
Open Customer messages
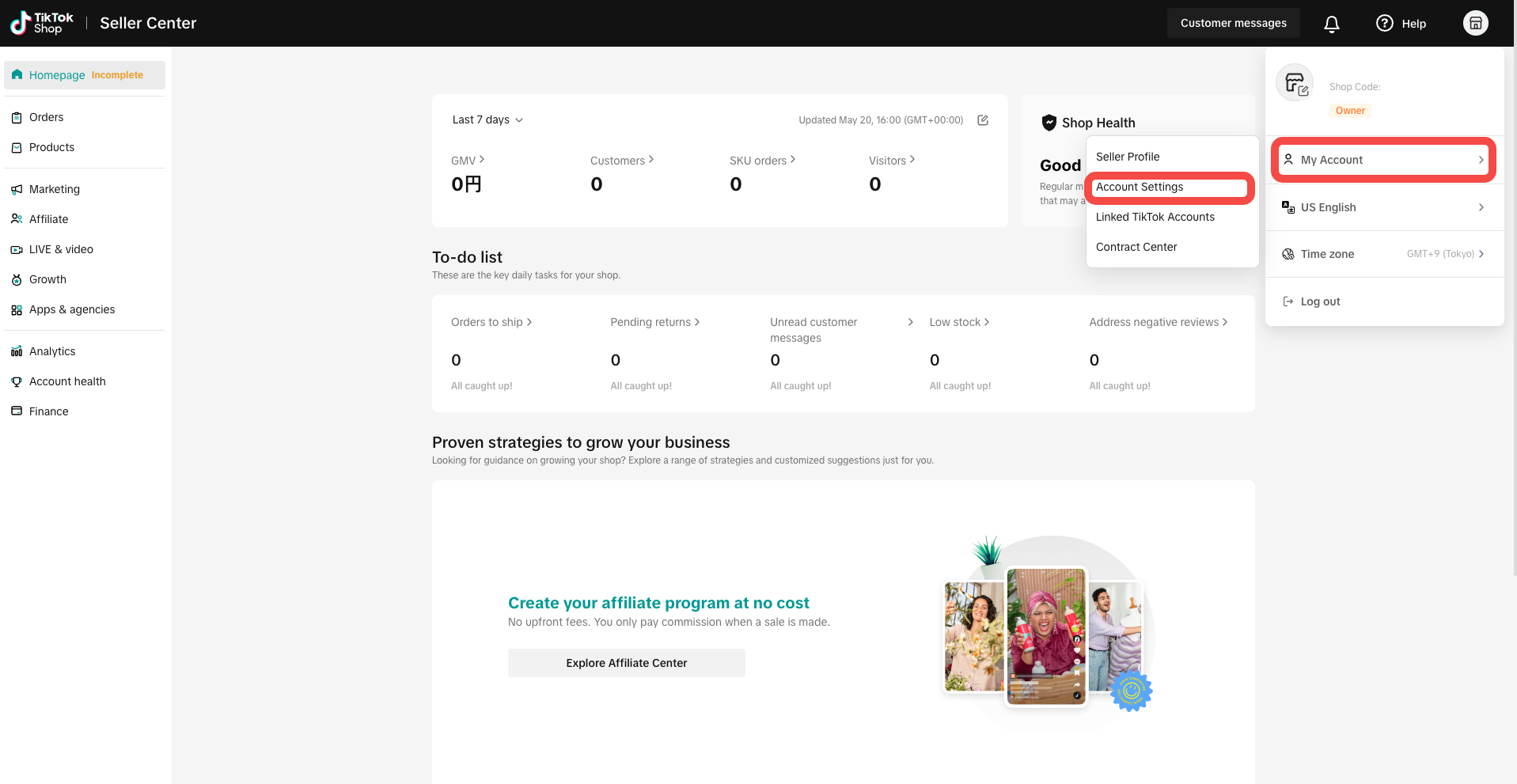pos(1233,23)
